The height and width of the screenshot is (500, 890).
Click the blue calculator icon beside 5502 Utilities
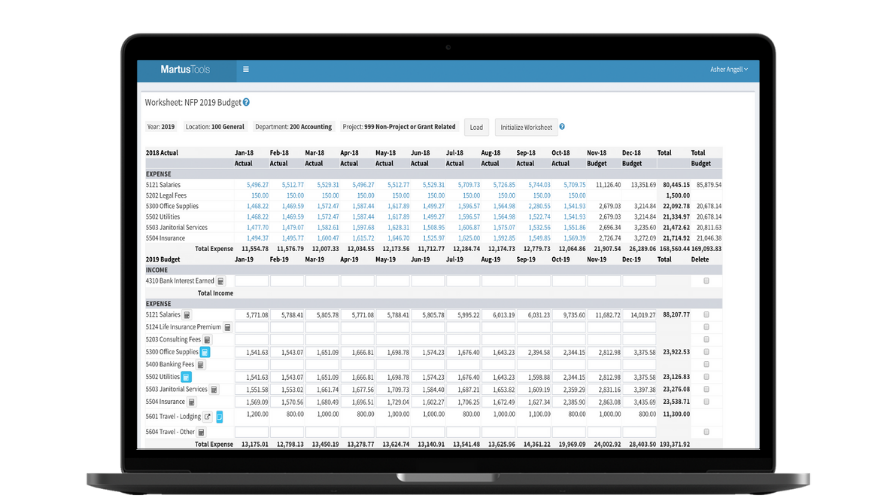click(x=186, y=377)
